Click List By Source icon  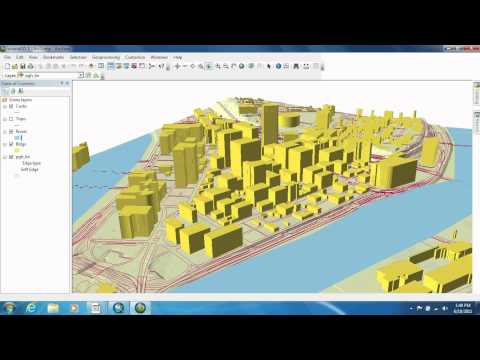[13, 91]
